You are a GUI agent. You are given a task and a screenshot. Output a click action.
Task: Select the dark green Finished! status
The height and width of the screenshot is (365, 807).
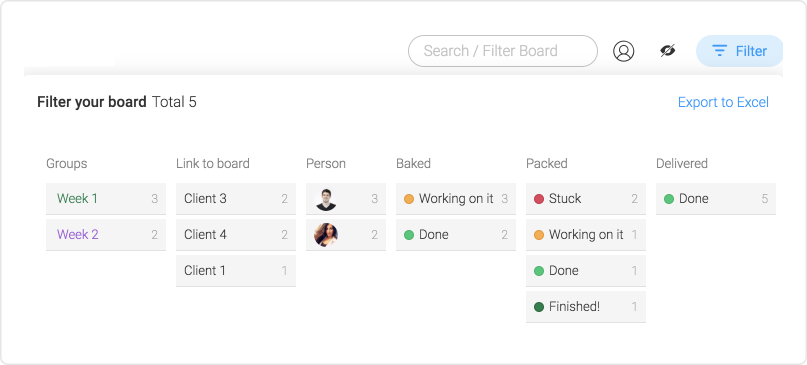pos(586,307)
